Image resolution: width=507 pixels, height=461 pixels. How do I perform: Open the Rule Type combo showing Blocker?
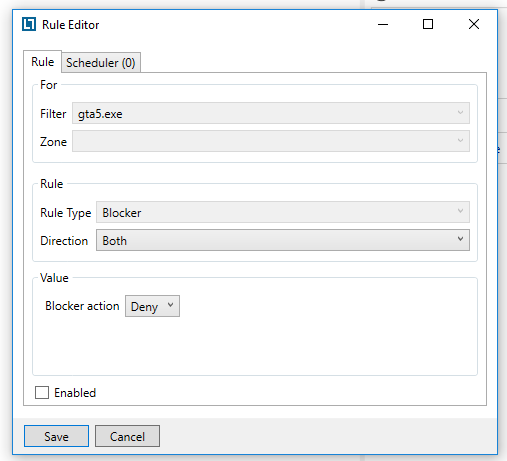click(x=283, y=212)
